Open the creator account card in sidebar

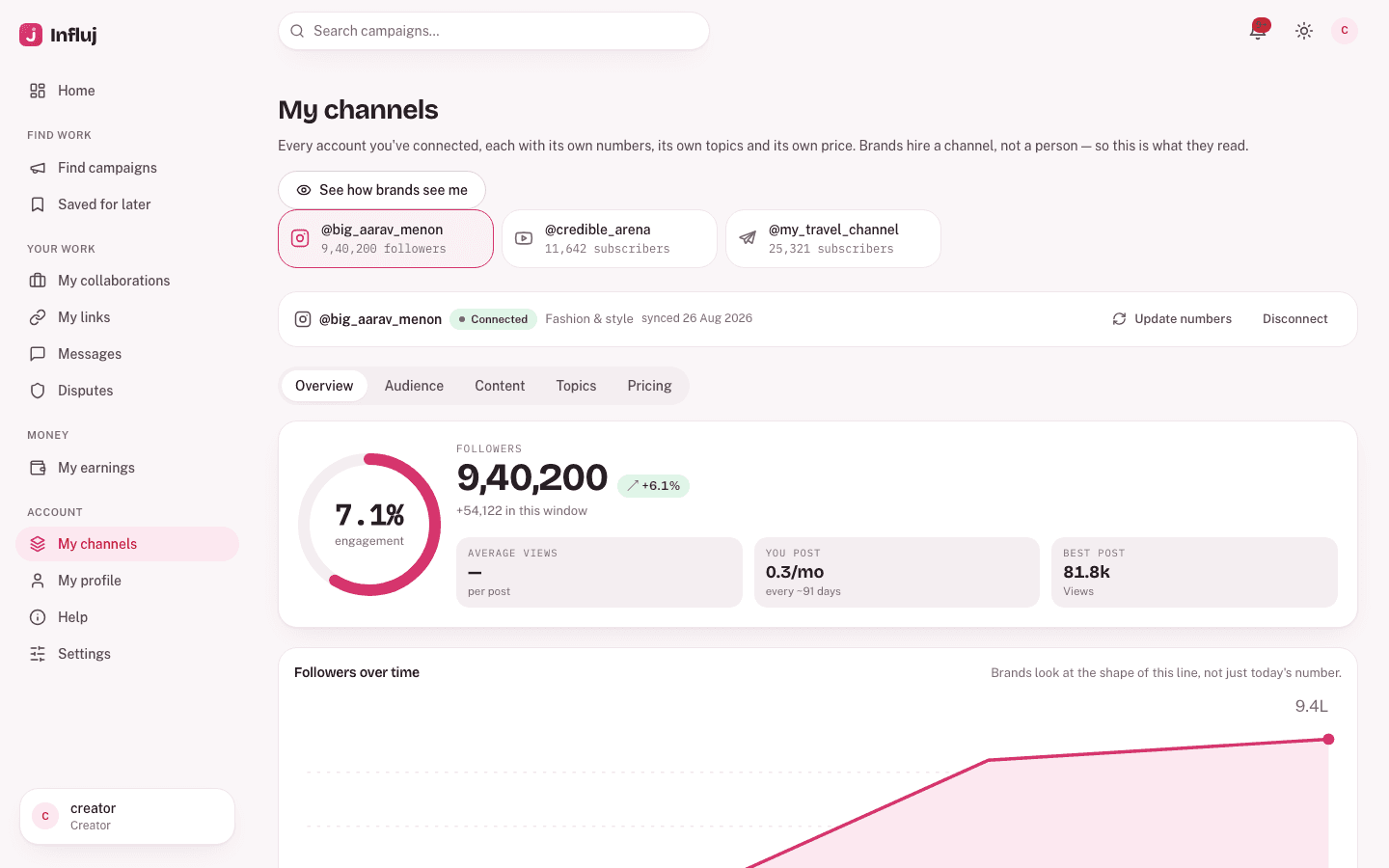127,817
